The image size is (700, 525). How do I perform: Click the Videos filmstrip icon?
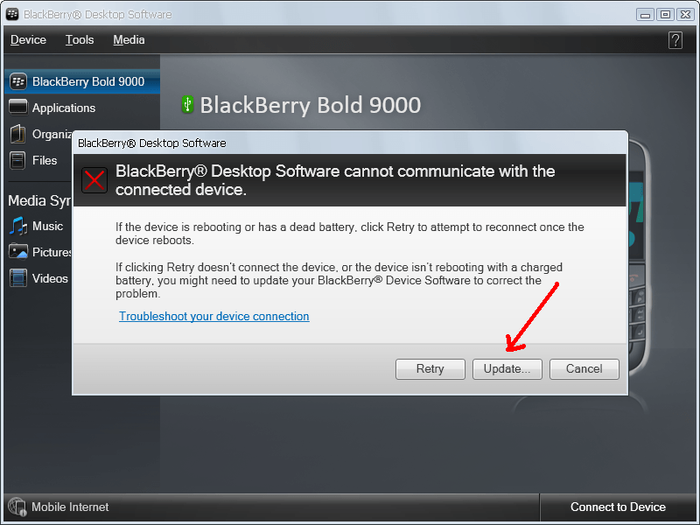pos(18,278)
